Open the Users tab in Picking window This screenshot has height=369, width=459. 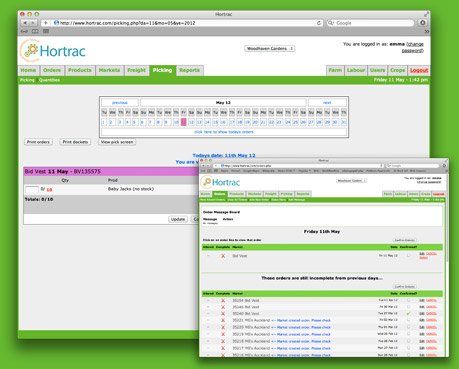(377, 70)
